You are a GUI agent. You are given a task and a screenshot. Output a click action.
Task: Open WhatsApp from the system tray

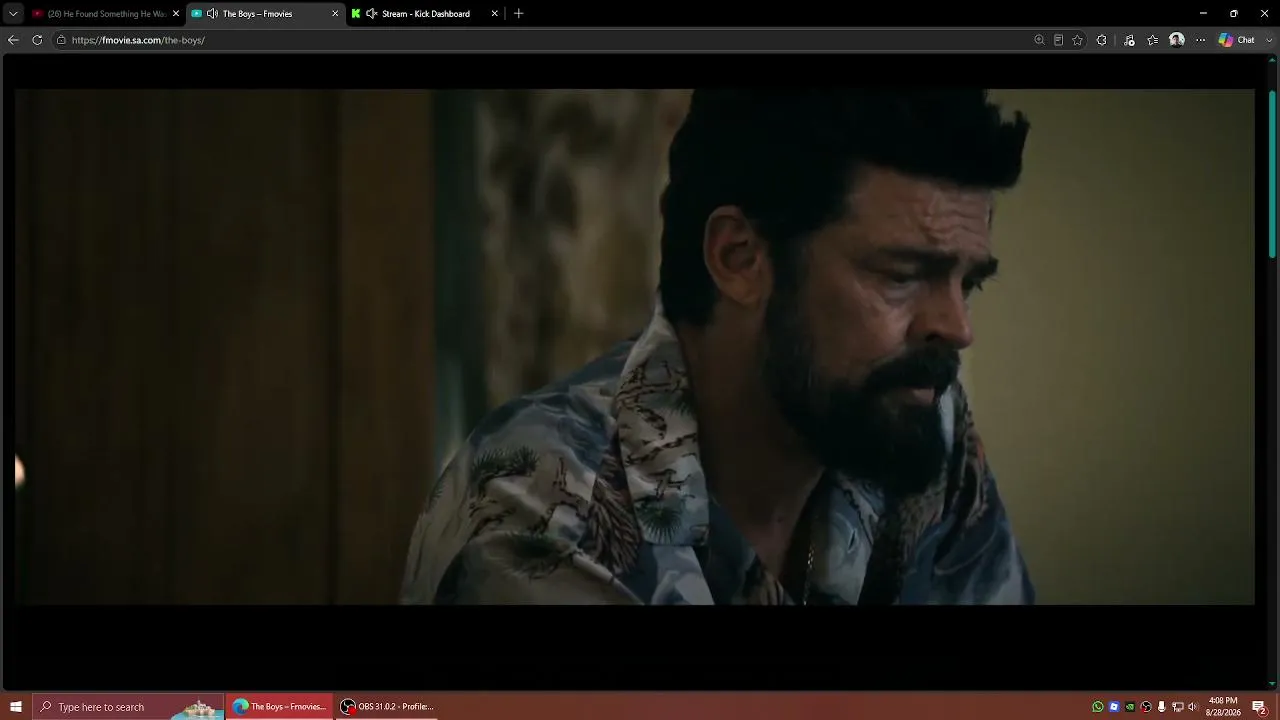pyautogui.click(x=1098, y=707)
